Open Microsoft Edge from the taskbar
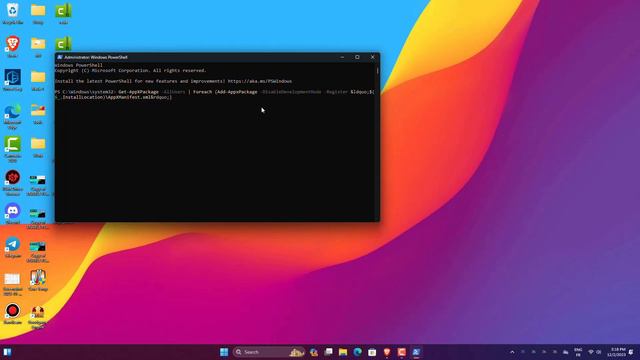 (x=358, y=352)
